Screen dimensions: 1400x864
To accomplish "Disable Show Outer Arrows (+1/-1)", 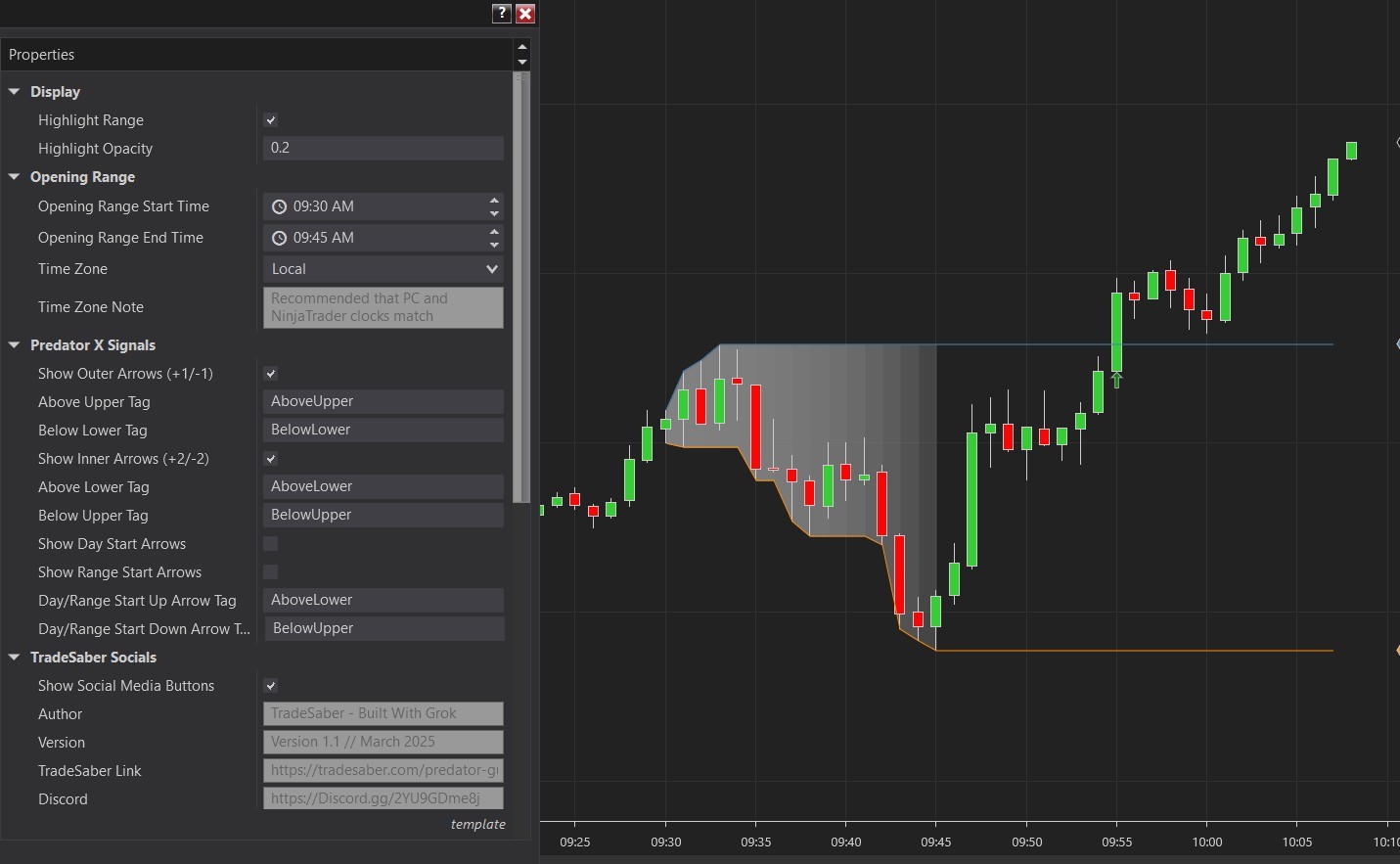I will pos(270,373).
